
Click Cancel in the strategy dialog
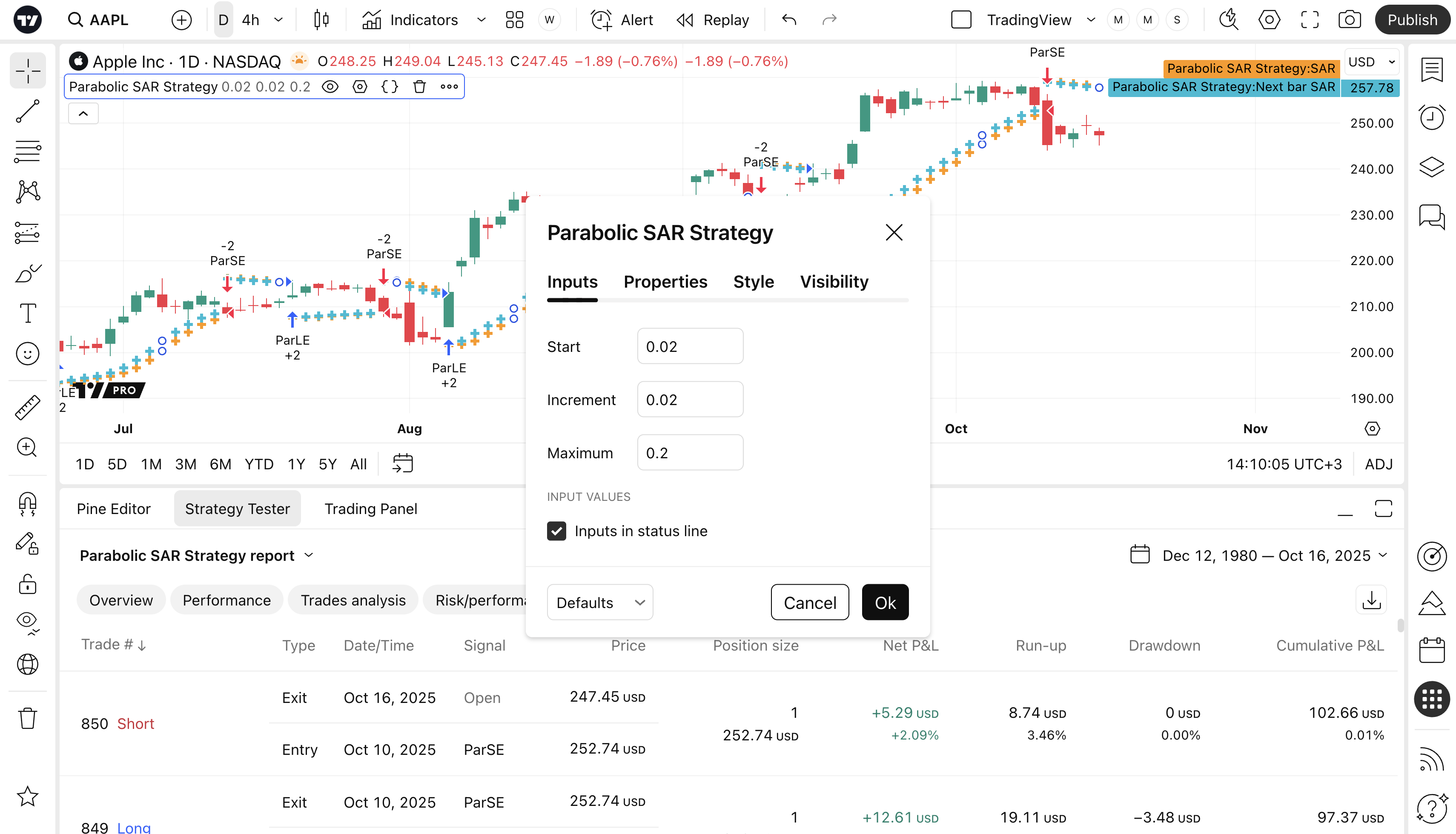[x=809, y=603]
